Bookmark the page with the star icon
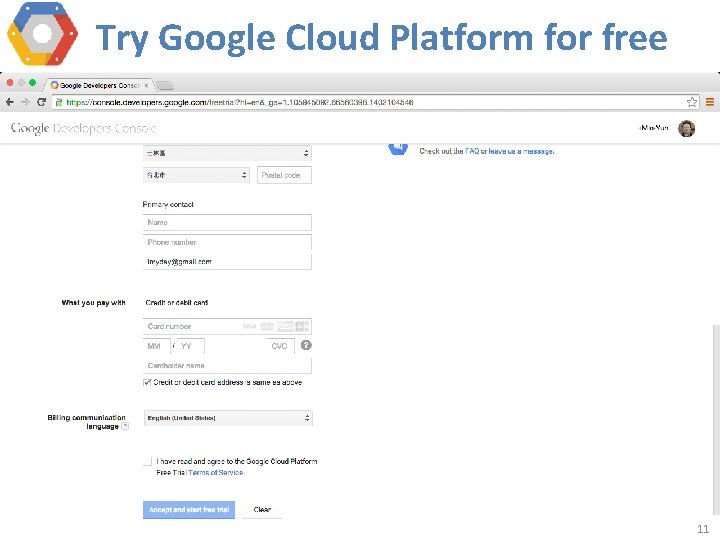This screenshot has height=540, width=720. click(692, 102)
